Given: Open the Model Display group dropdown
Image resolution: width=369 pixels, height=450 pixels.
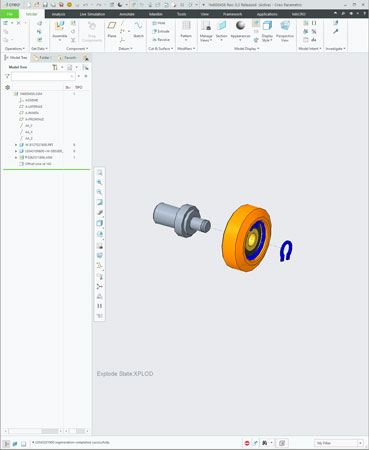Looking at the screenshot, I should pos(247,49).
